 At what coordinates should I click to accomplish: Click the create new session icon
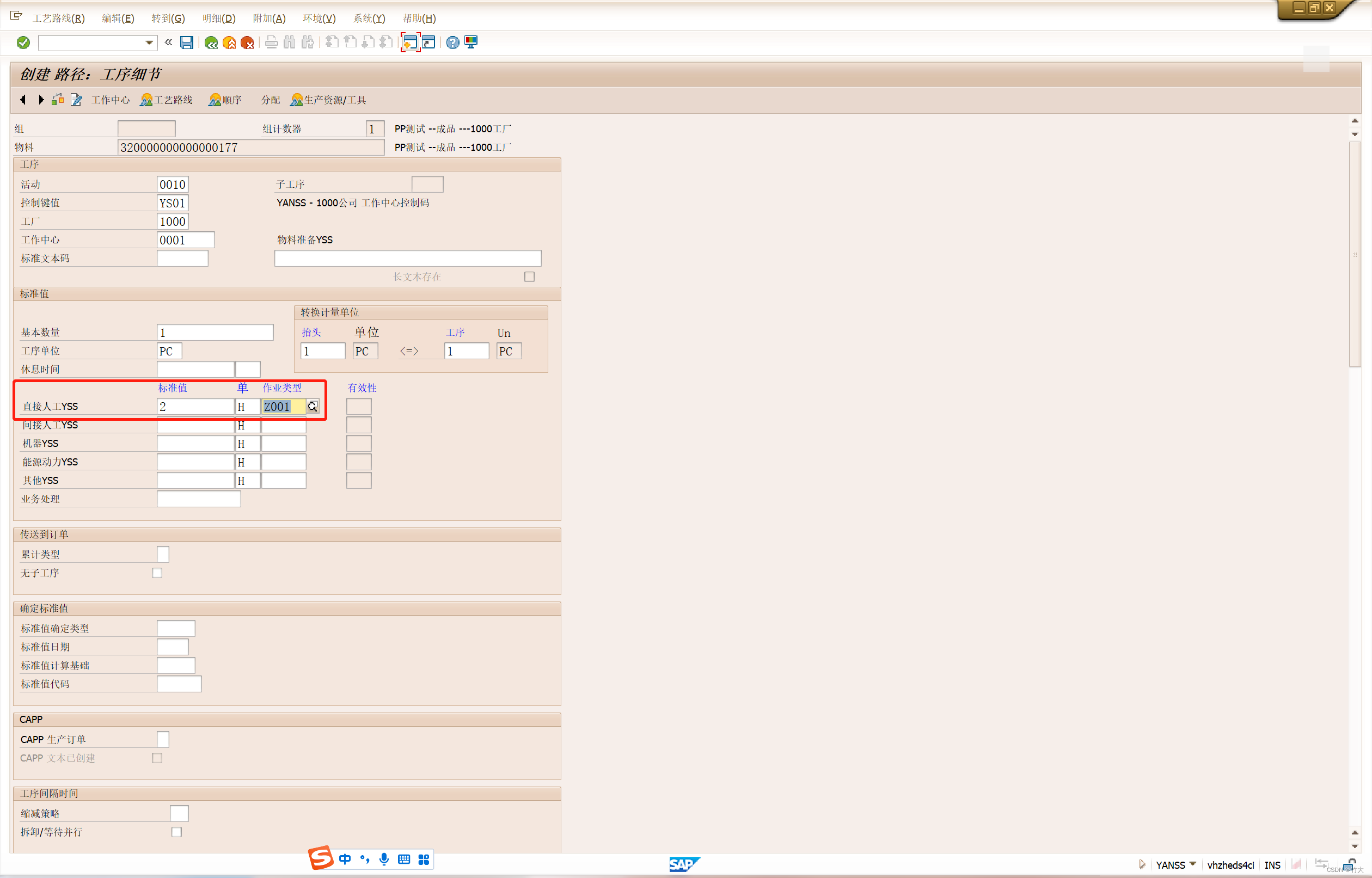(410, 43)
